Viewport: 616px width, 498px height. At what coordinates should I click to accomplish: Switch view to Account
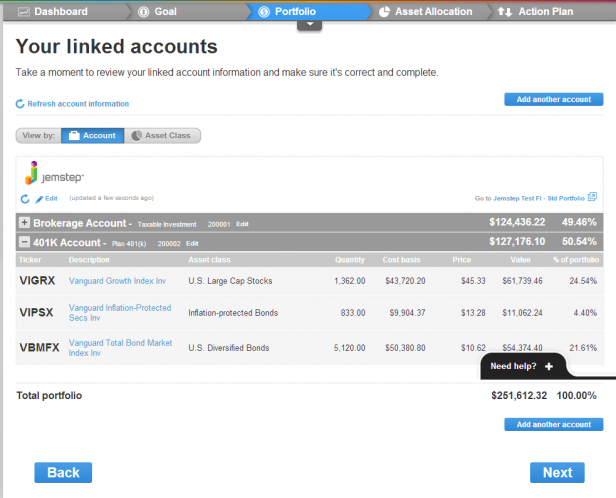coord(90,136)
